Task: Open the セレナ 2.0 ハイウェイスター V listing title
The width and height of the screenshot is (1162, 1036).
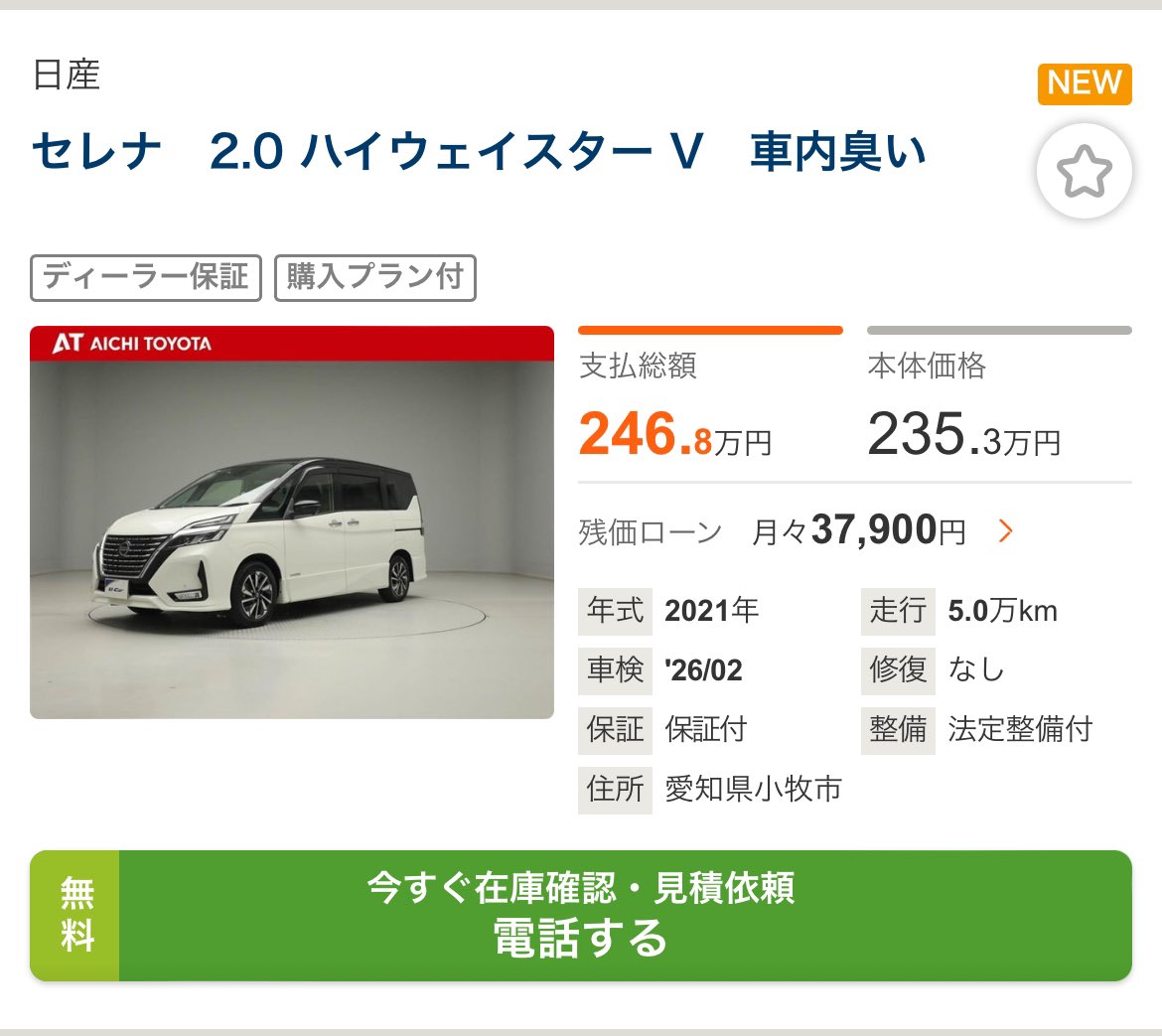Action: 479,151
